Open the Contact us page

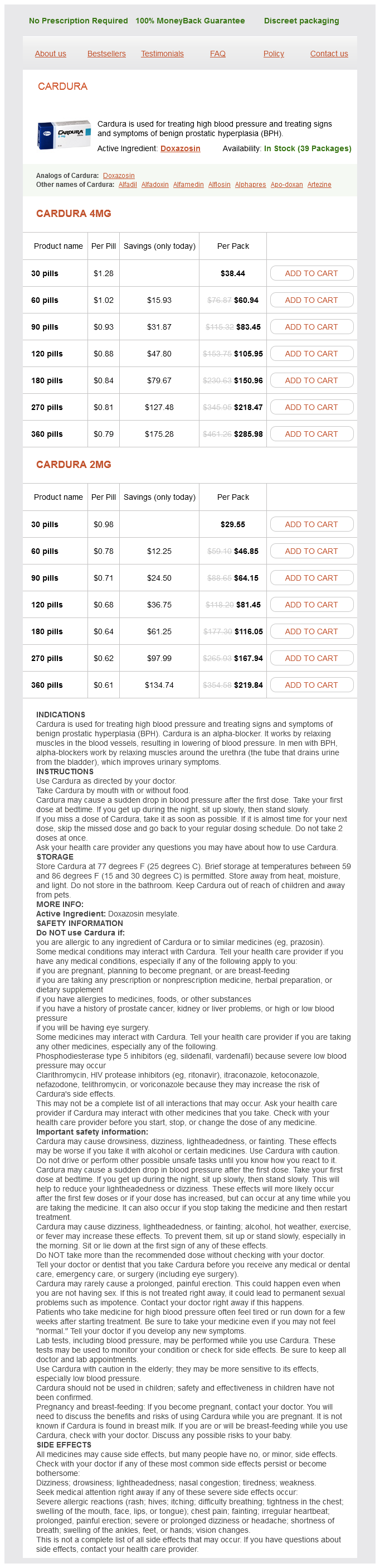click(329, 54)
